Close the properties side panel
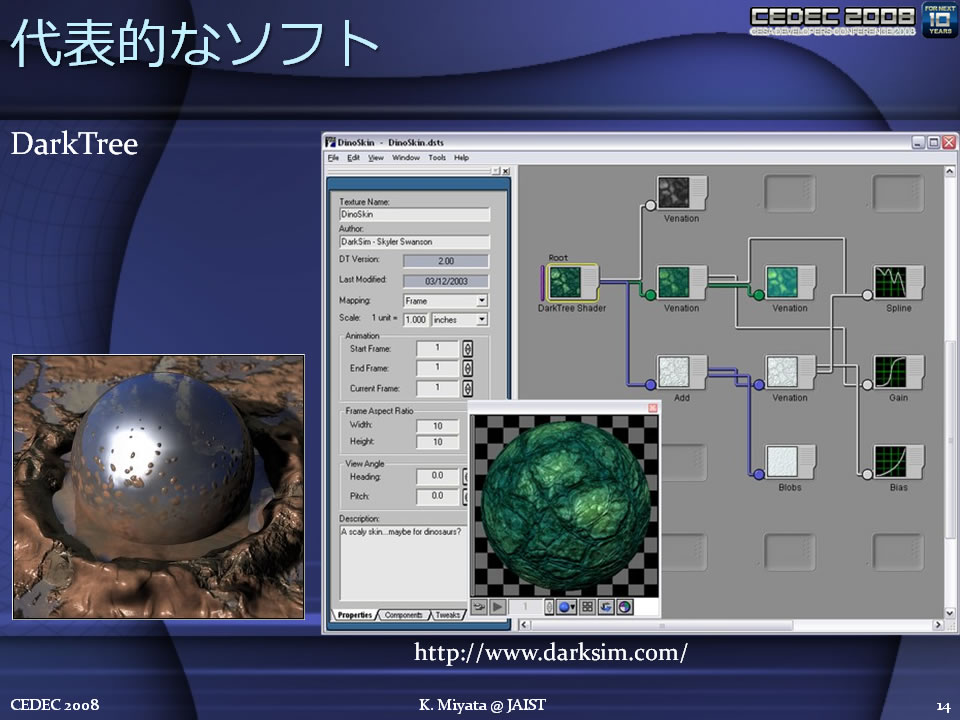The width and height of the screenshot is (960, 720). click(506, 171)
